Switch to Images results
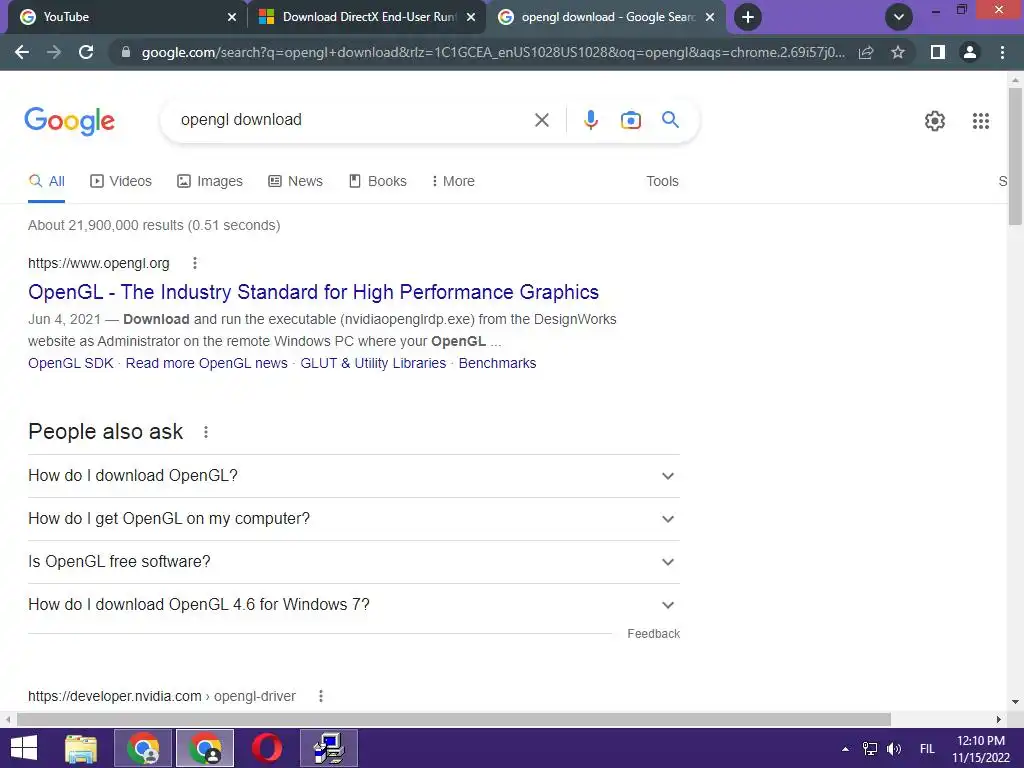The width and height of the screenshot is (1024, 768). tap(210, 181)
